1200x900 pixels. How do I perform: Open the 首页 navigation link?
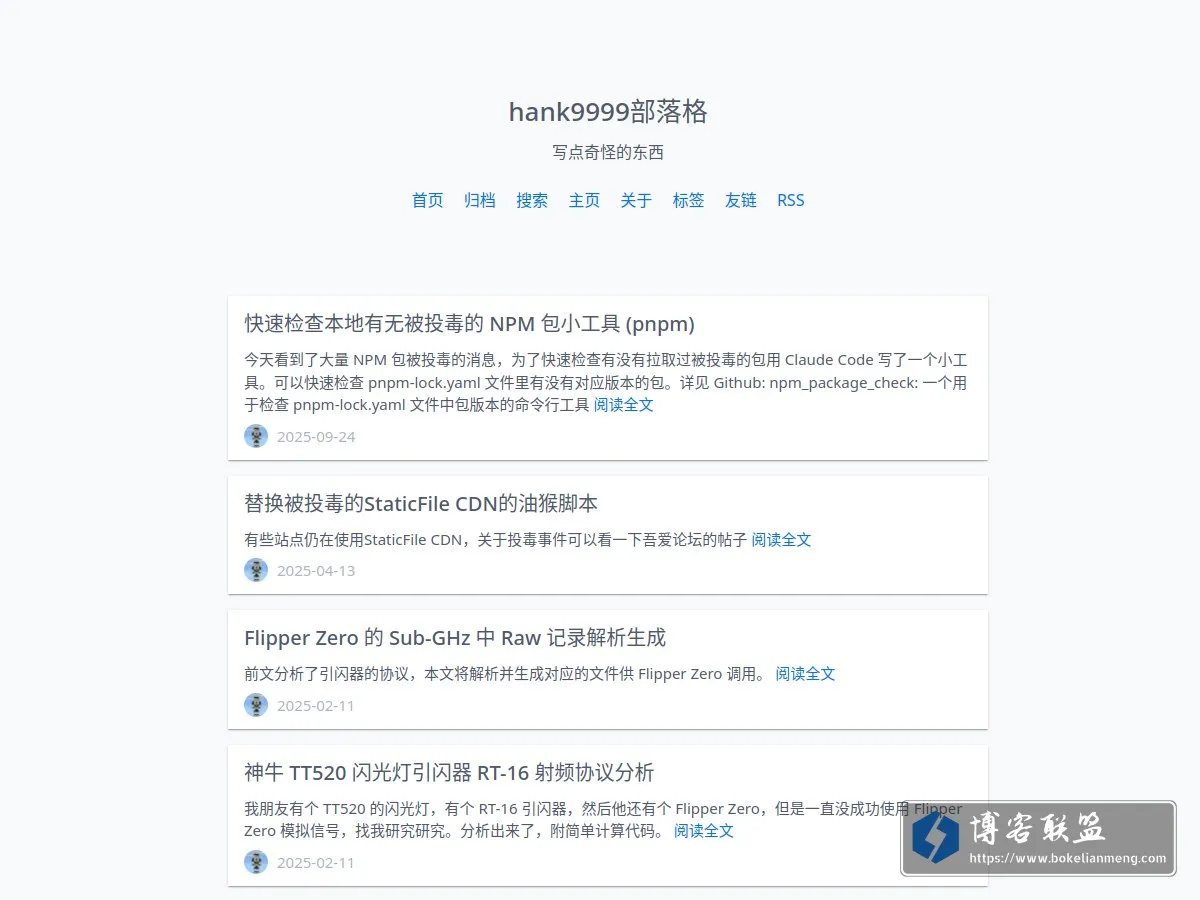pos(427,200)
